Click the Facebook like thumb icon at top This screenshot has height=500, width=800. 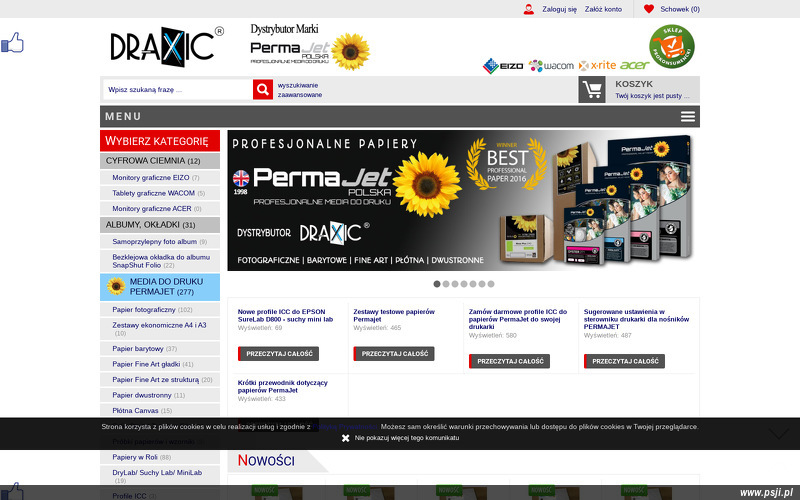click(x=12, y=42)
